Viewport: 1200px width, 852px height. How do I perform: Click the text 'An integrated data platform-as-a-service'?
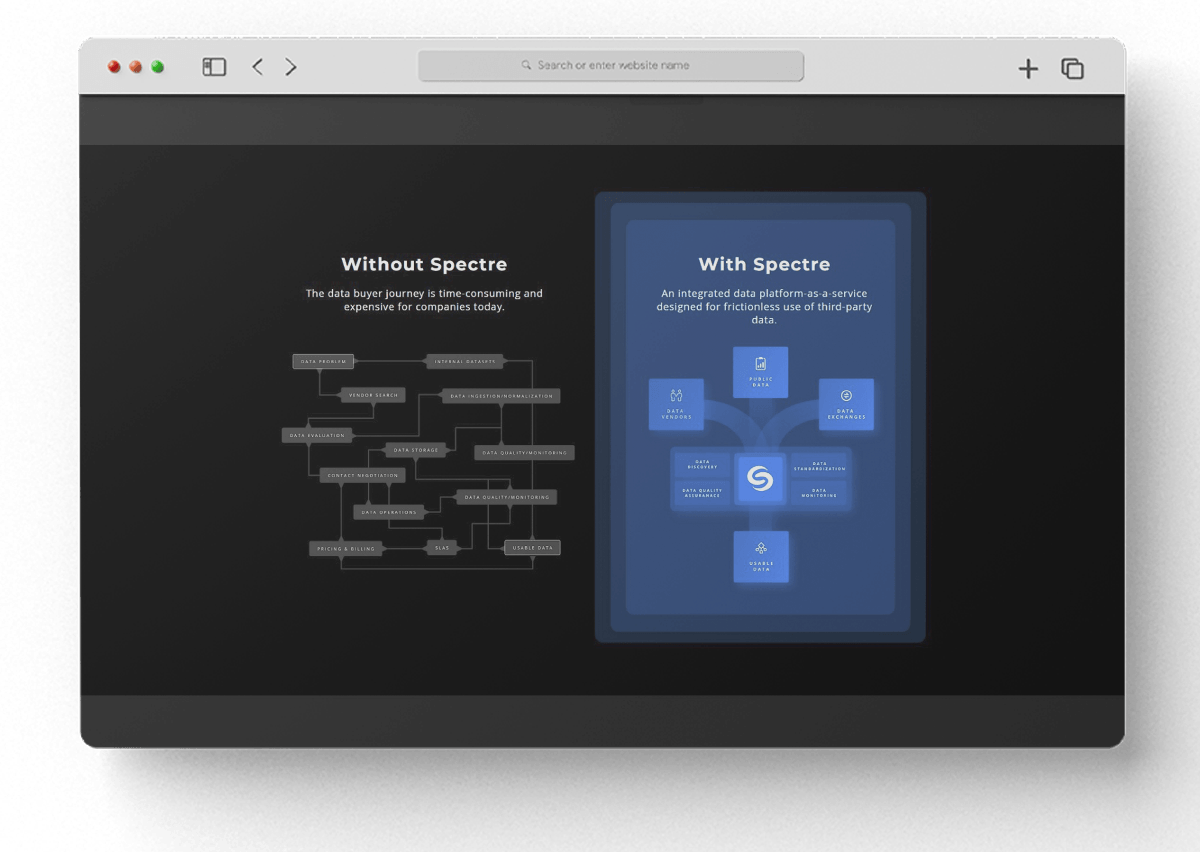[764, 294]
